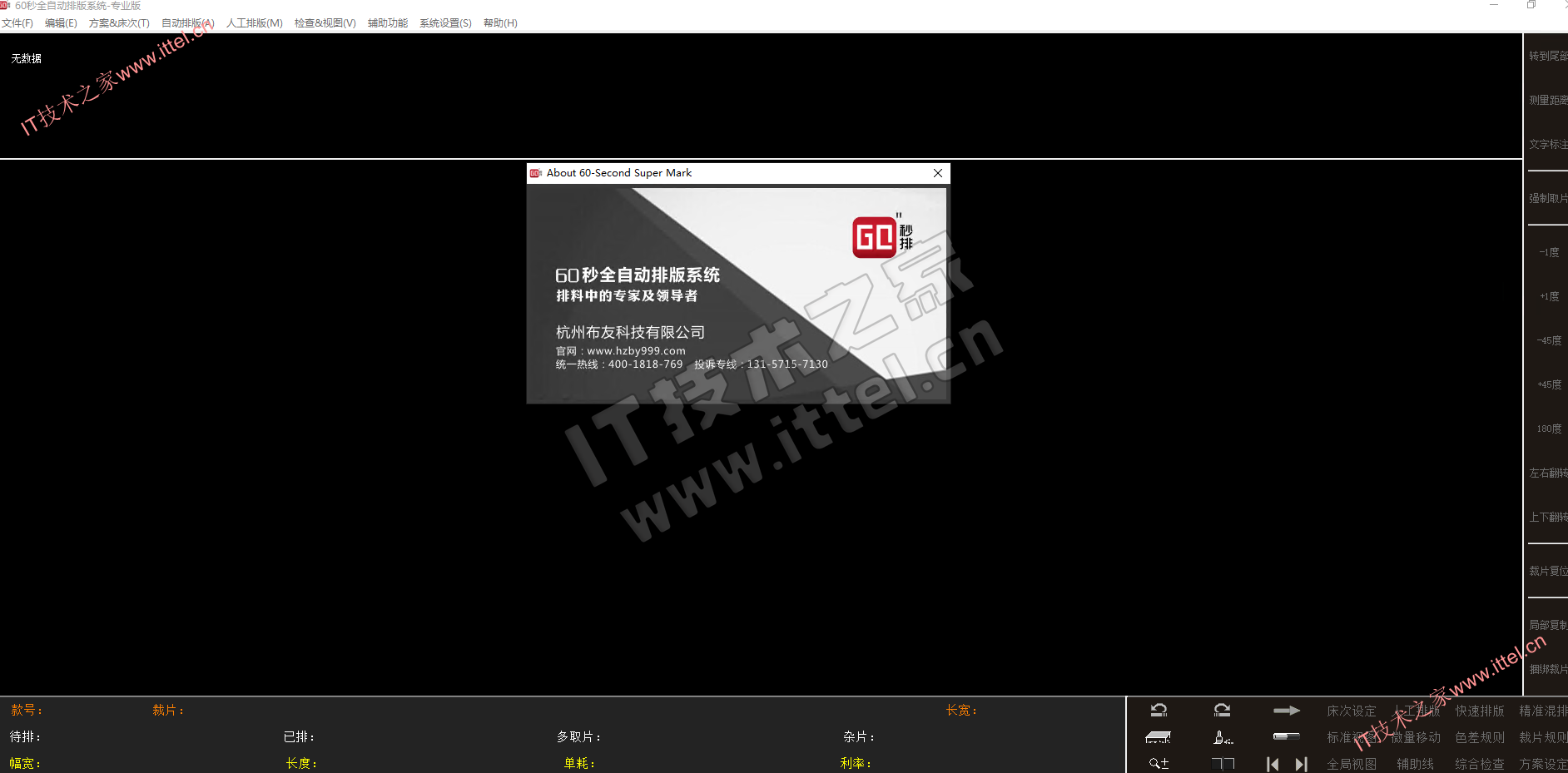Click the undo arrow icon
The height and width of the screenshot is (773, 1568).
1159,711
